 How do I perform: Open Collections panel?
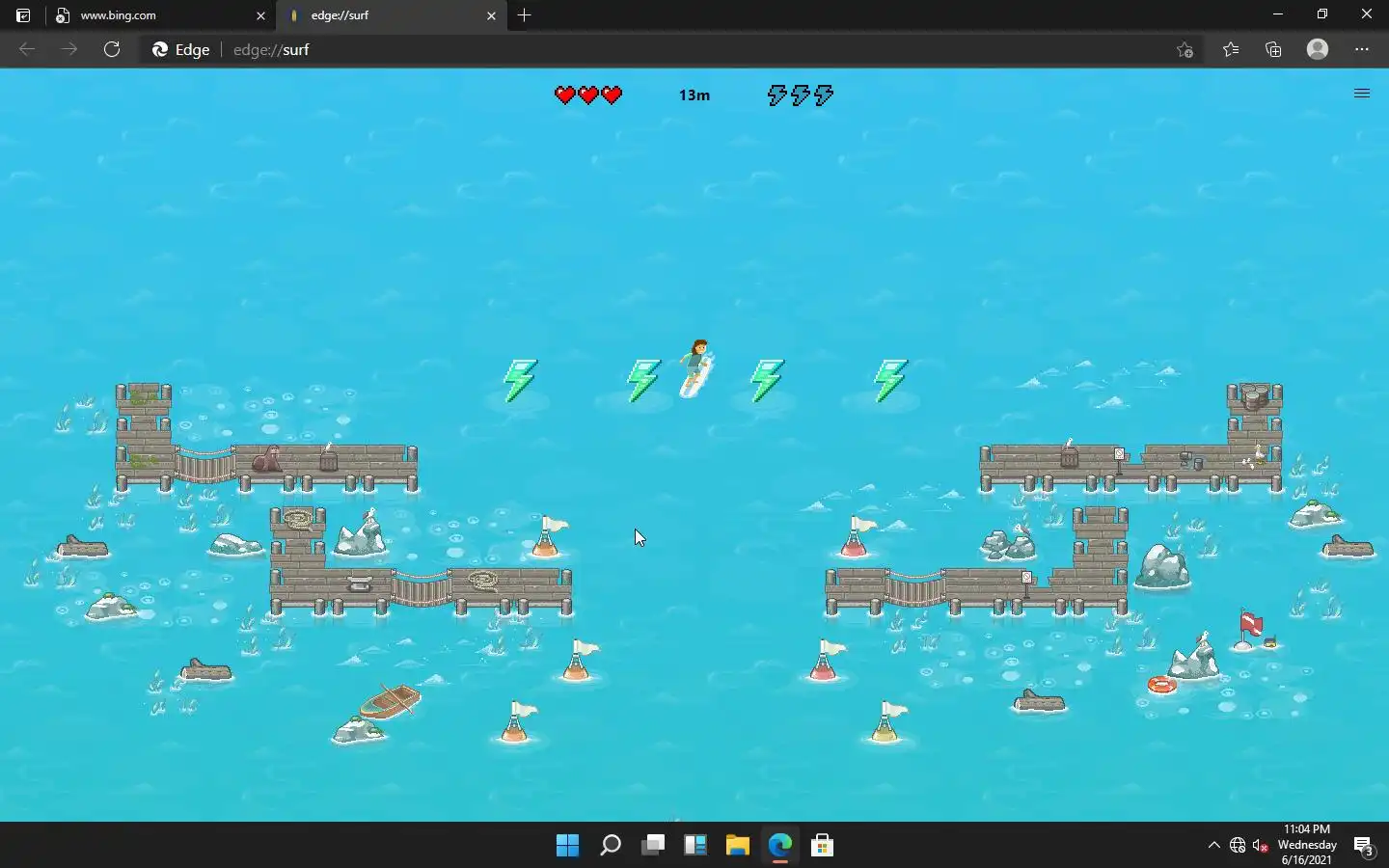point(1273,49)
